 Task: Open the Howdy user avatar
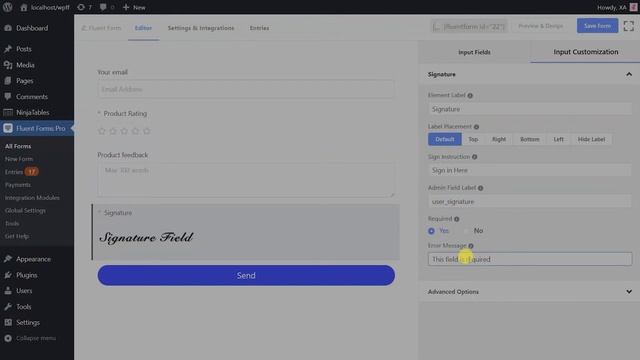tap(633, 7)
